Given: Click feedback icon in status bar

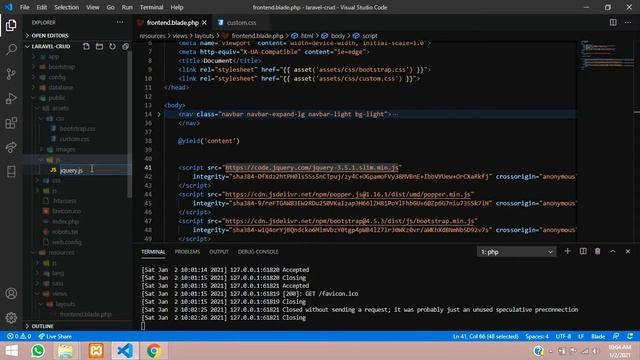Looking at the screenshot, I should [616, 336].
